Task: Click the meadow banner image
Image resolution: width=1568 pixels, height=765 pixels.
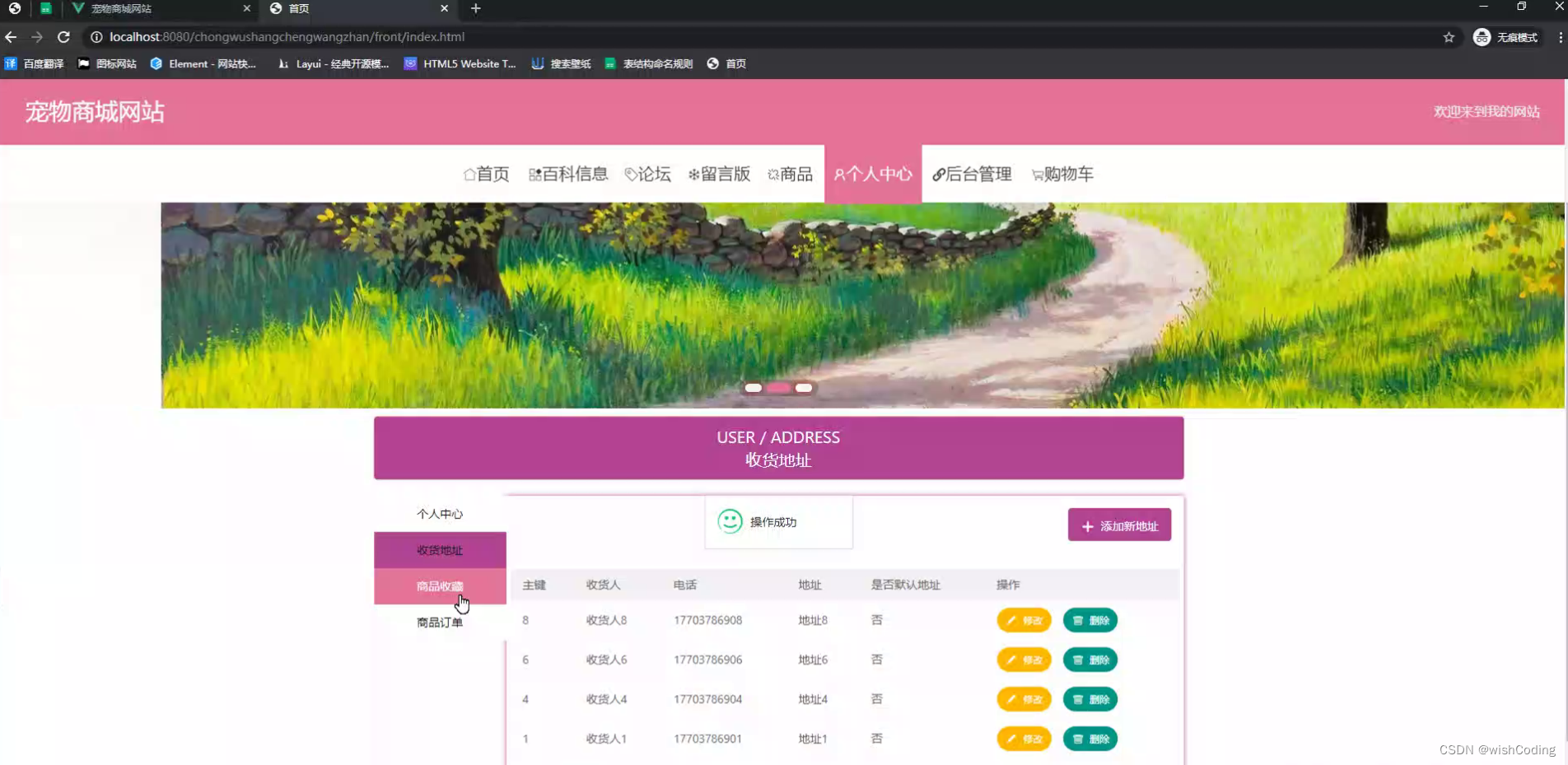Action: click(x=862, y=305)
